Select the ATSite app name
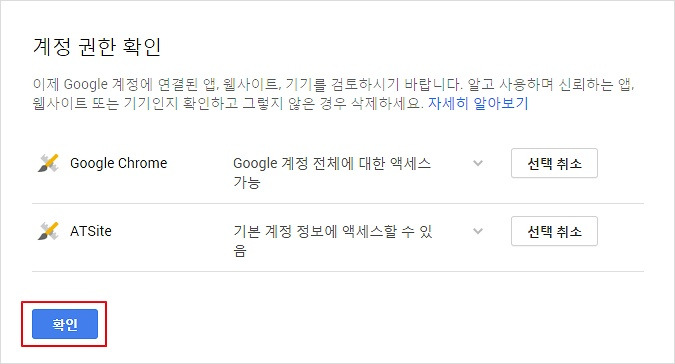Image resolution: width=675 pixels, height=364 pixels. [x=91, y=231]
